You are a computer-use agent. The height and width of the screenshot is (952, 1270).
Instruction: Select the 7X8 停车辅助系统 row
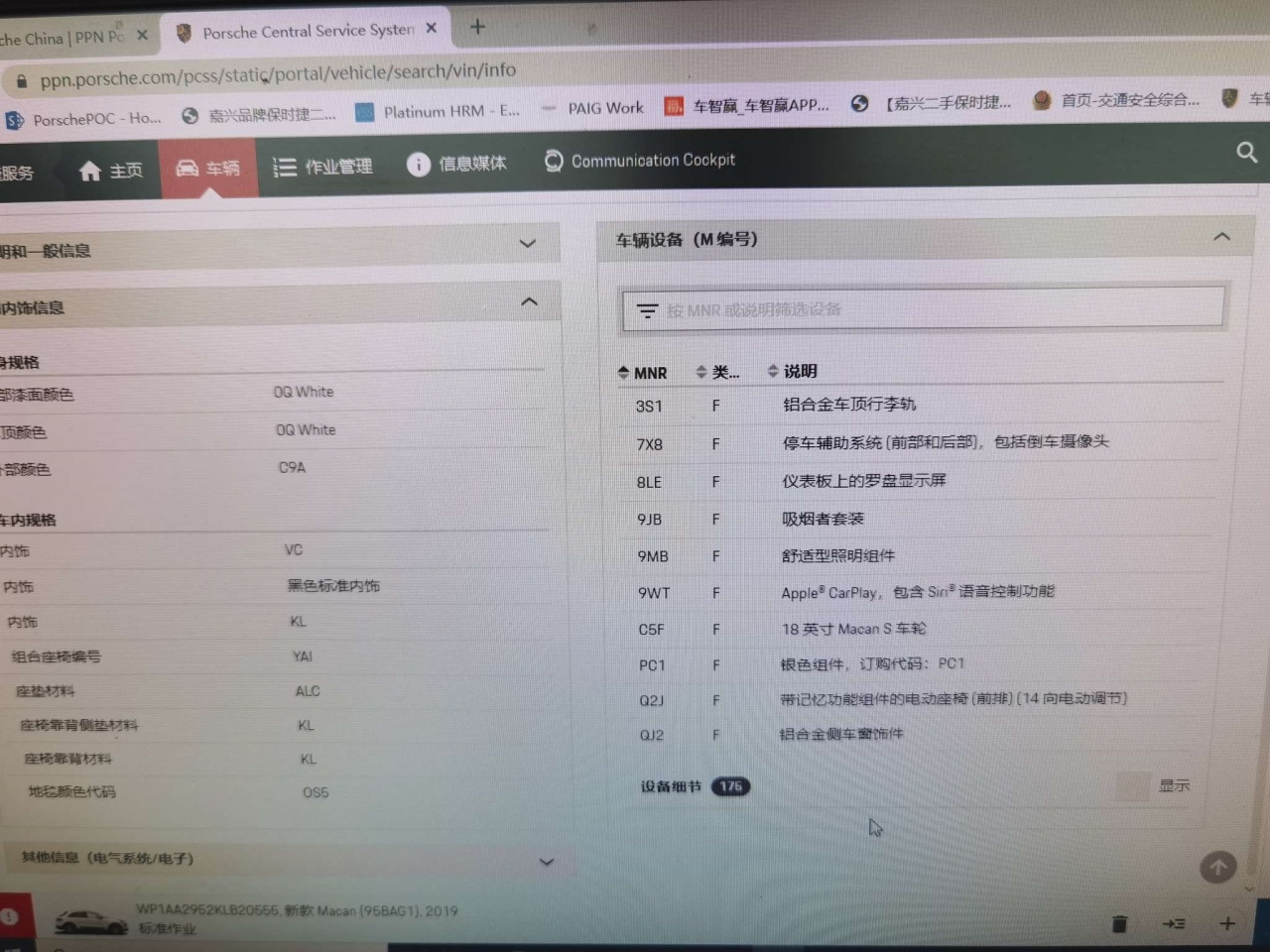[x=920, y=443]
